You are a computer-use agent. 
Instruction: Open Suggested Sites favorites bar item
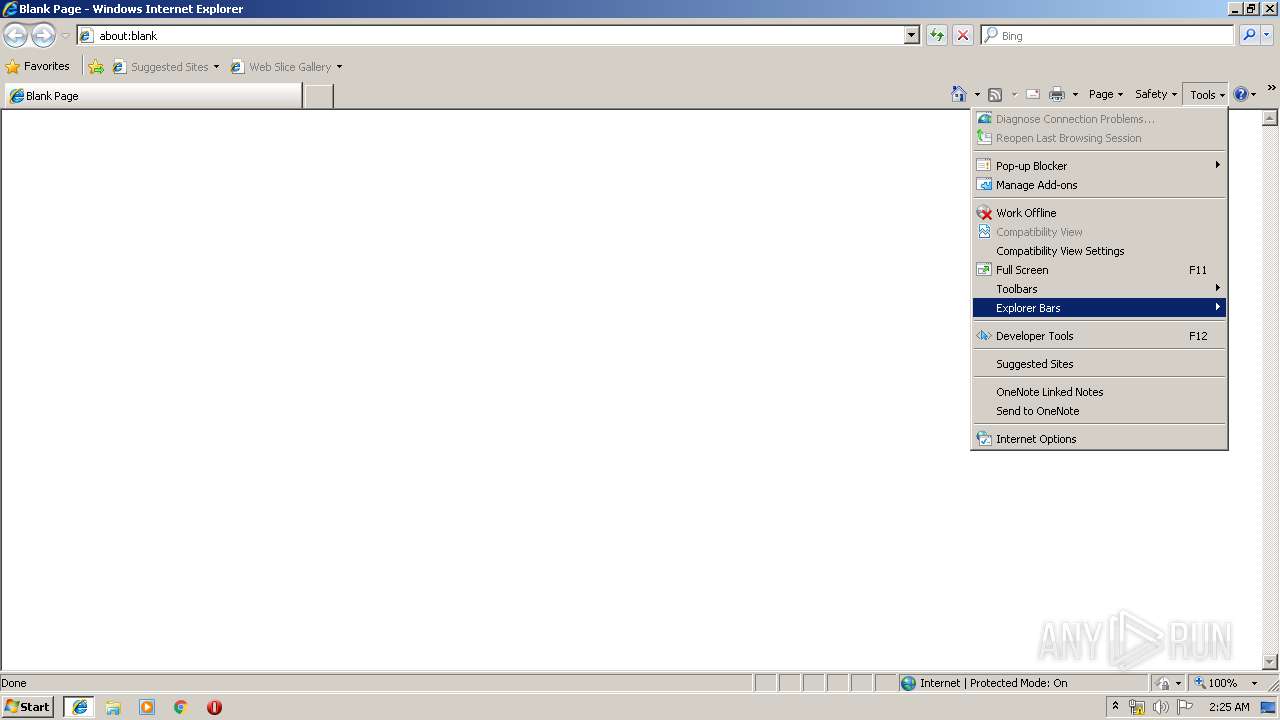point(165,67)
